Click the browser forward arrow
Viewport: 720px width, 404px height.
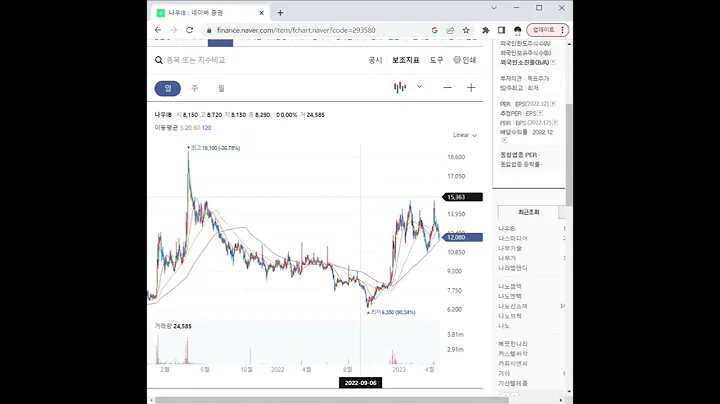point(174,30)
